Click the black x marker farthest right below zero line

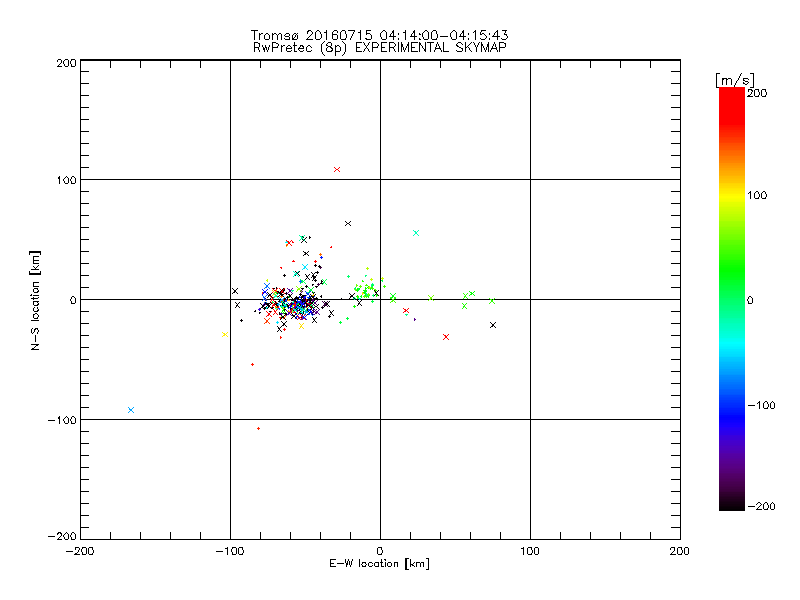(x=493, y=325)
